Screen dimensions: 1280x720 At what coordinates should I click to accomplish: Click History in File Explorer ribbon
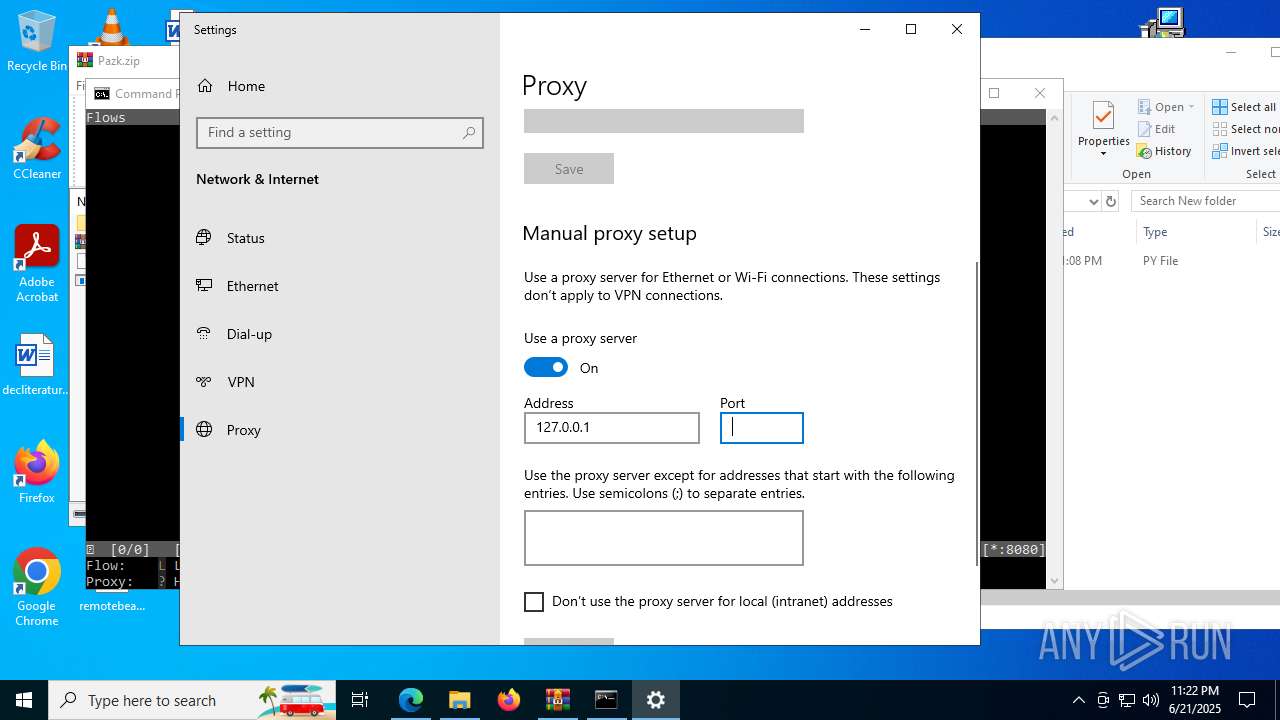(1164, 151)
